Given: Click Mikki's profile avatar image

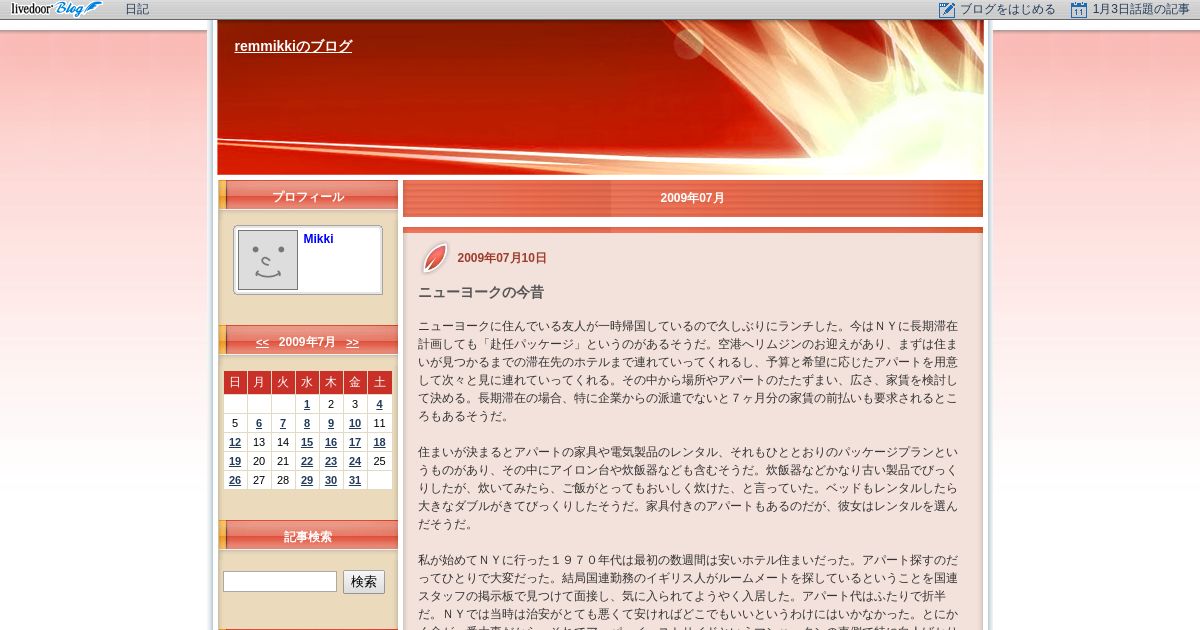Looking at the screenshot, I should click(268, 260).
